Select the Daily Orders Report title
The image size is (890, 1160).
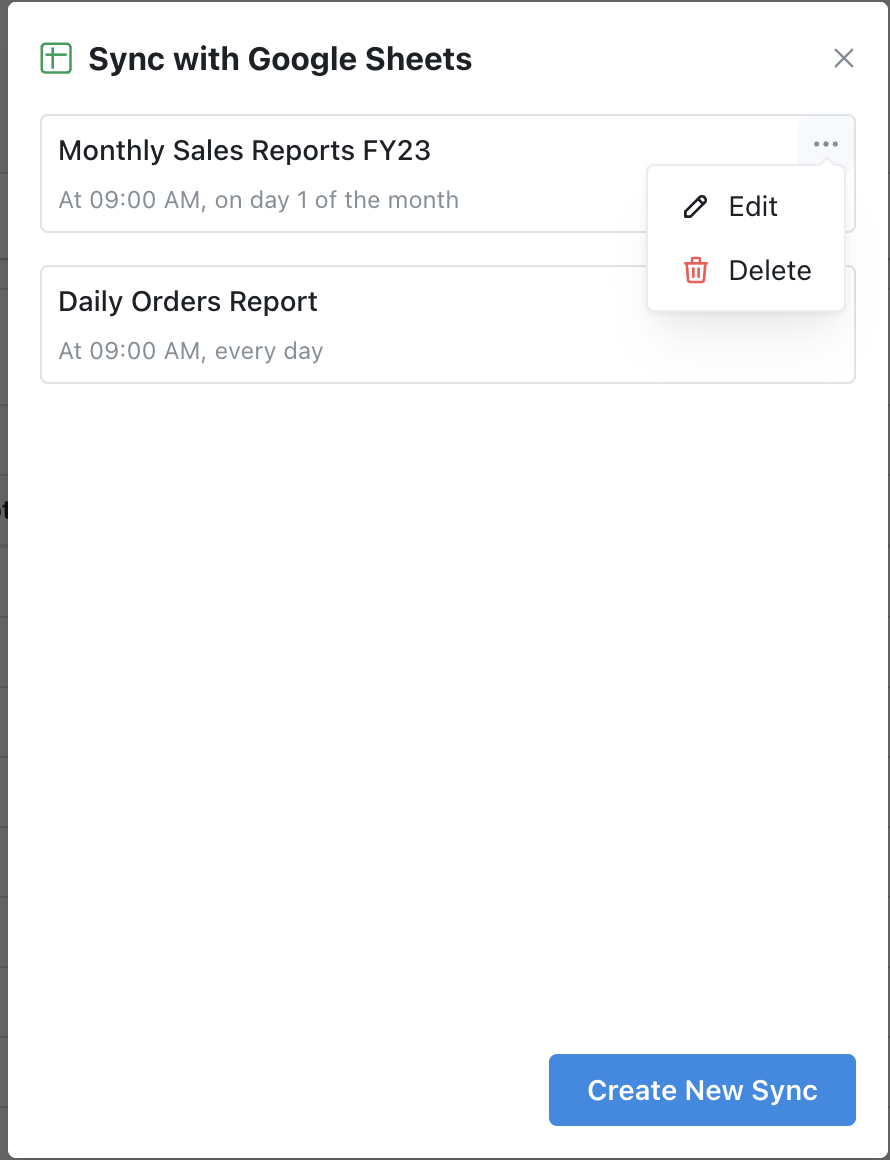(x=188, y=301)
